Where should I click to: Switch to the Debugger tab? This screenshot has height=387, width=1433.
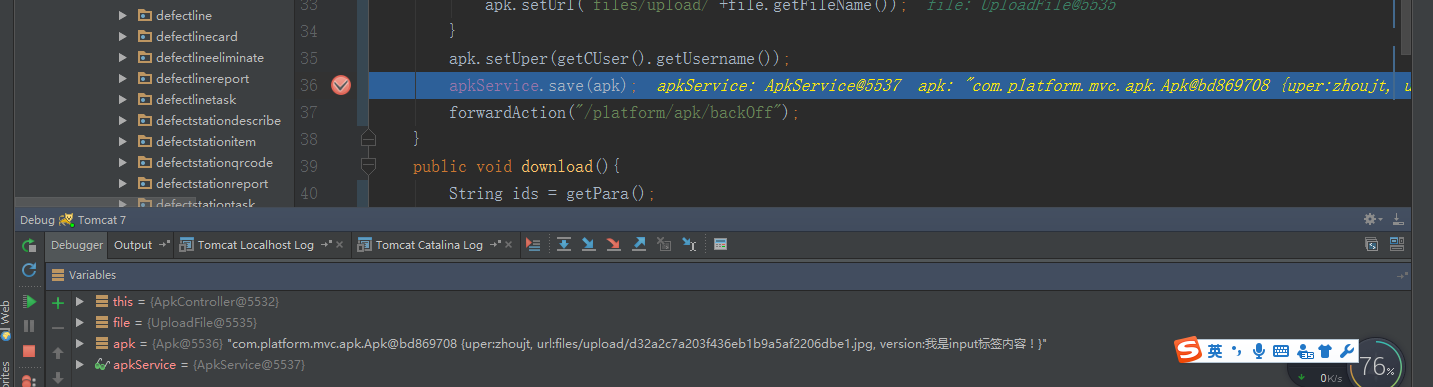pos(77,245)
